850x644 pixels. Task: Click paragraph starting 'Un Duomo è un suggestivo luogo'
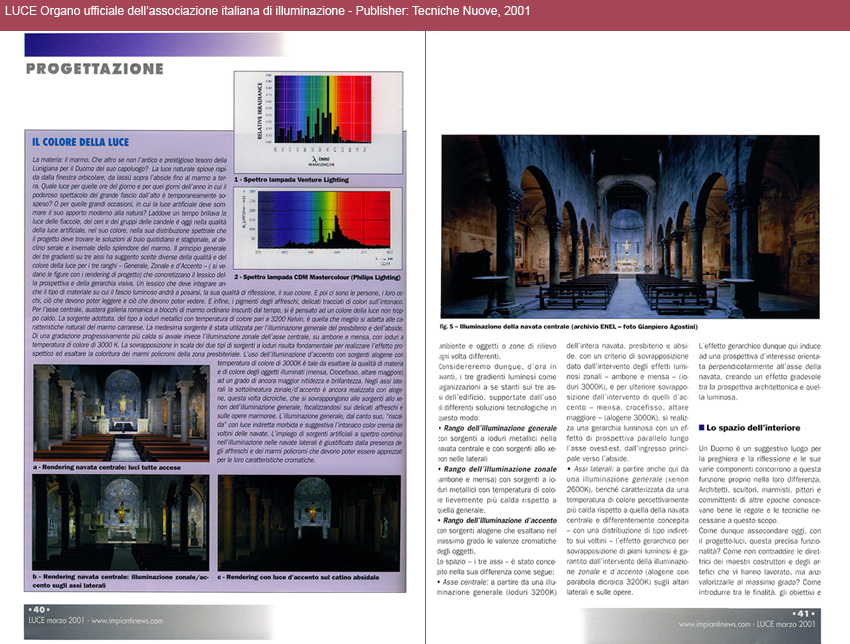pos(759,485)
